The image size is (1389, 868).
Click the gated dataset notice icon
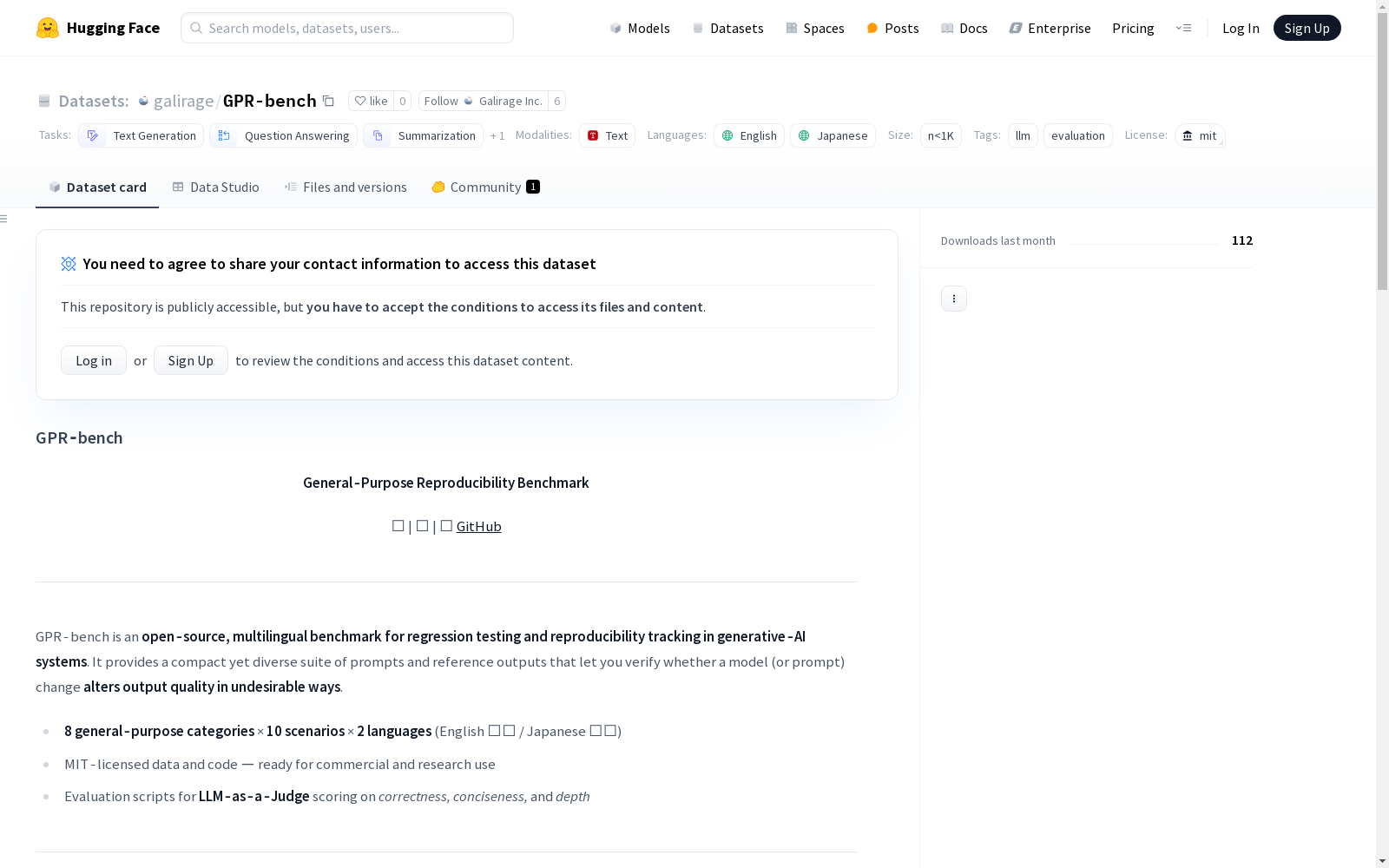69,264
